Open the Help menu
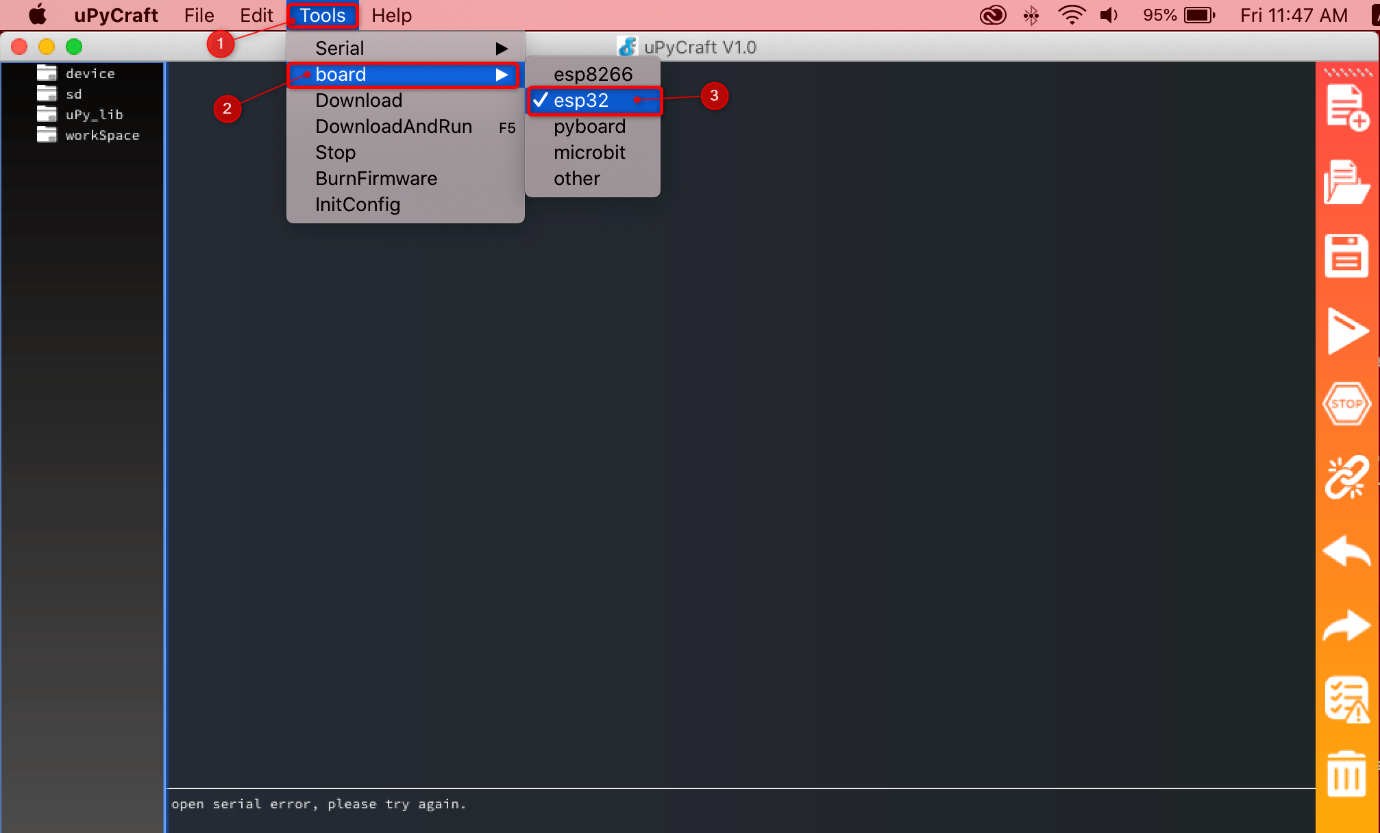 pos(391,15)
